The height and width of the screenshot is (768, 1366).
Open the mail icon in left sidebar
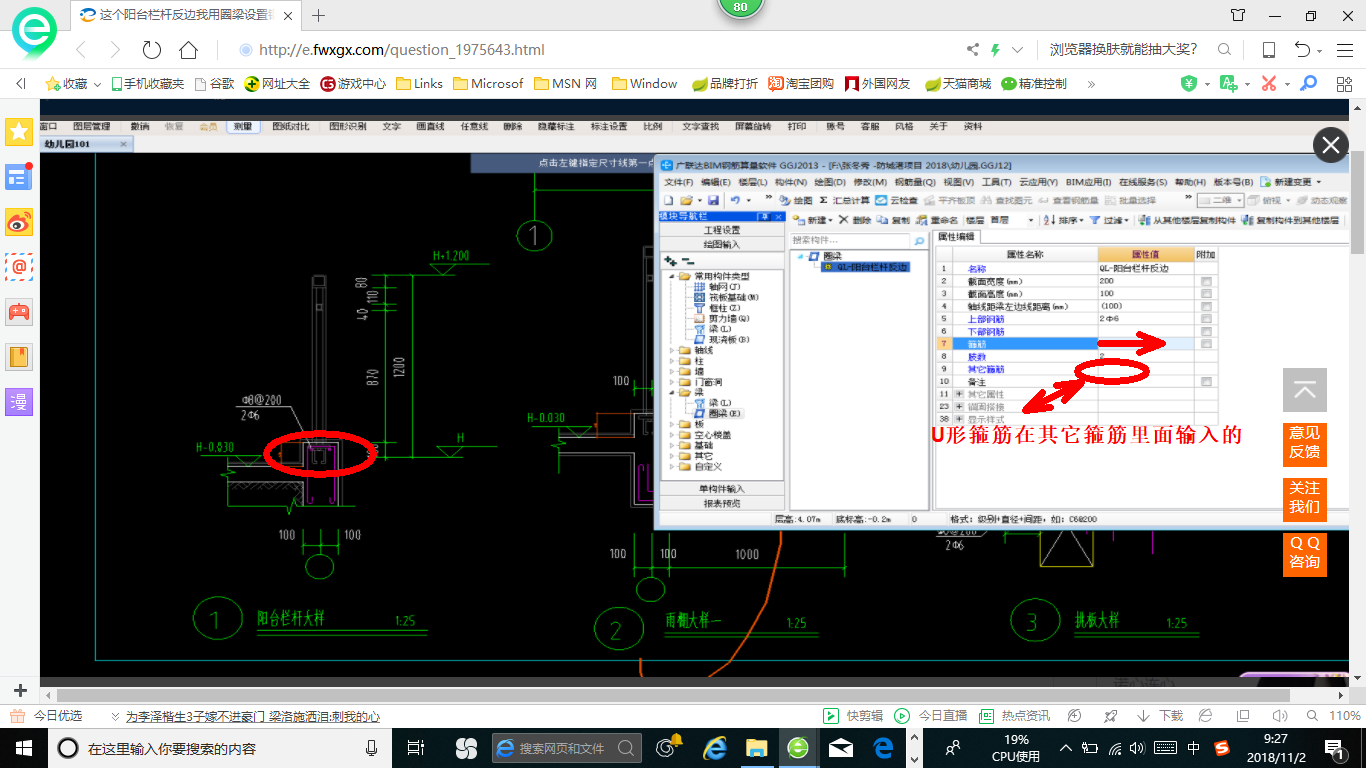pos(19,266)
